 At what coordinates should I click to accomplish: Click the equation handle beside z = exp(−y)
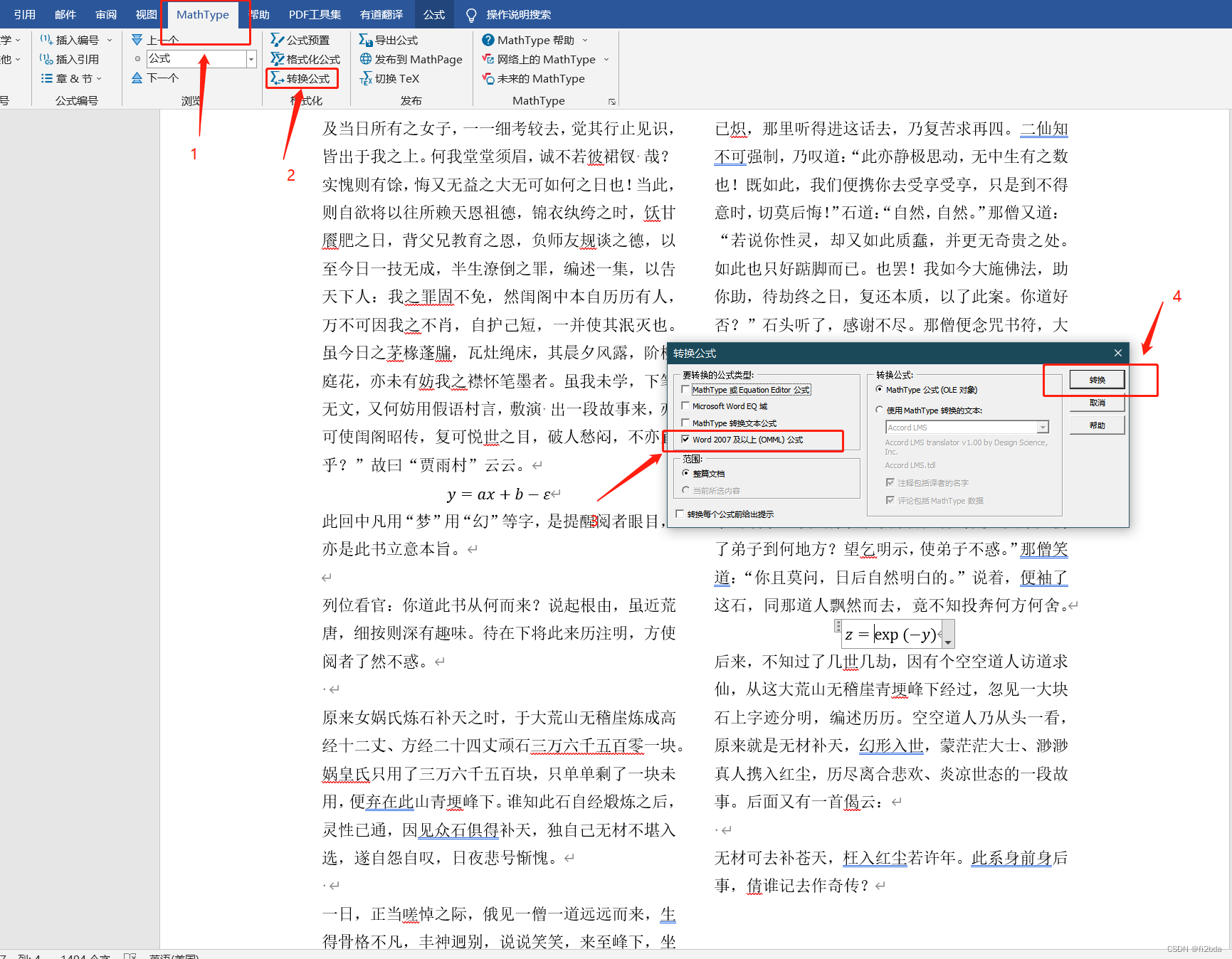[838, 626]
